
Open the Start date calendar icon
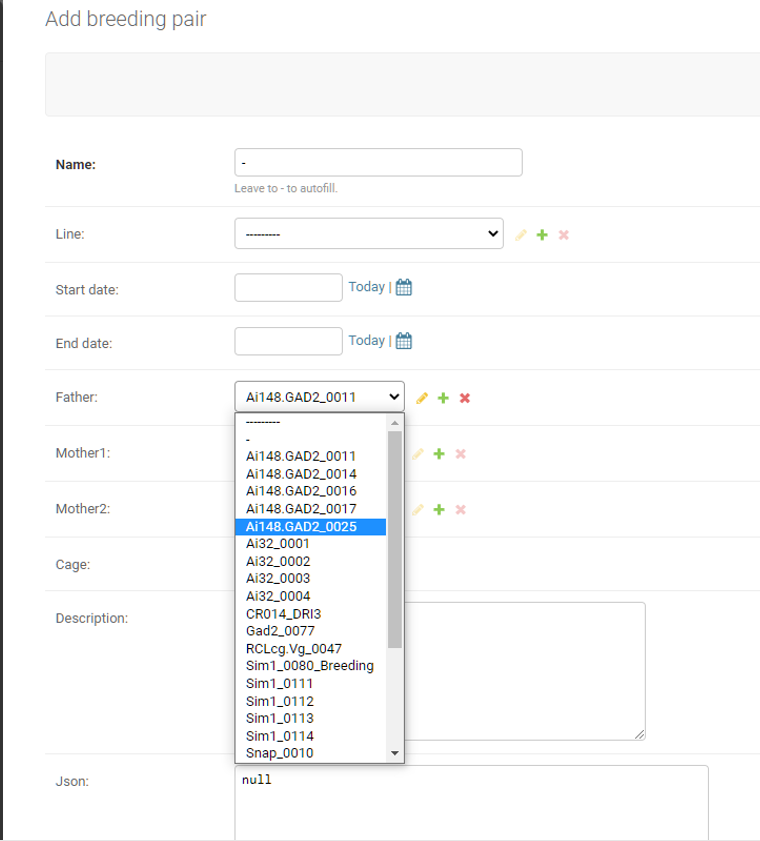tap(403, 286)
